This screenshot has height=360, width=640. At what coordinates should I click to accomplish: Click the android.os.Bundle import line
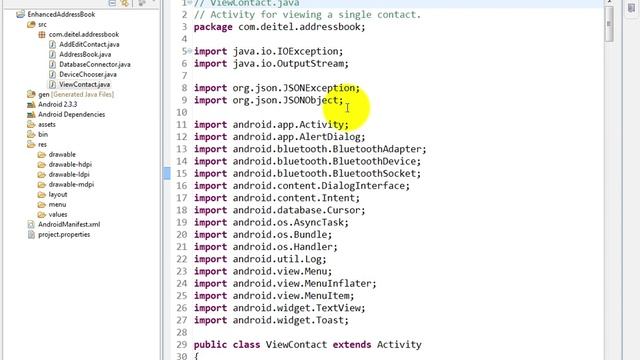[263, 235]
